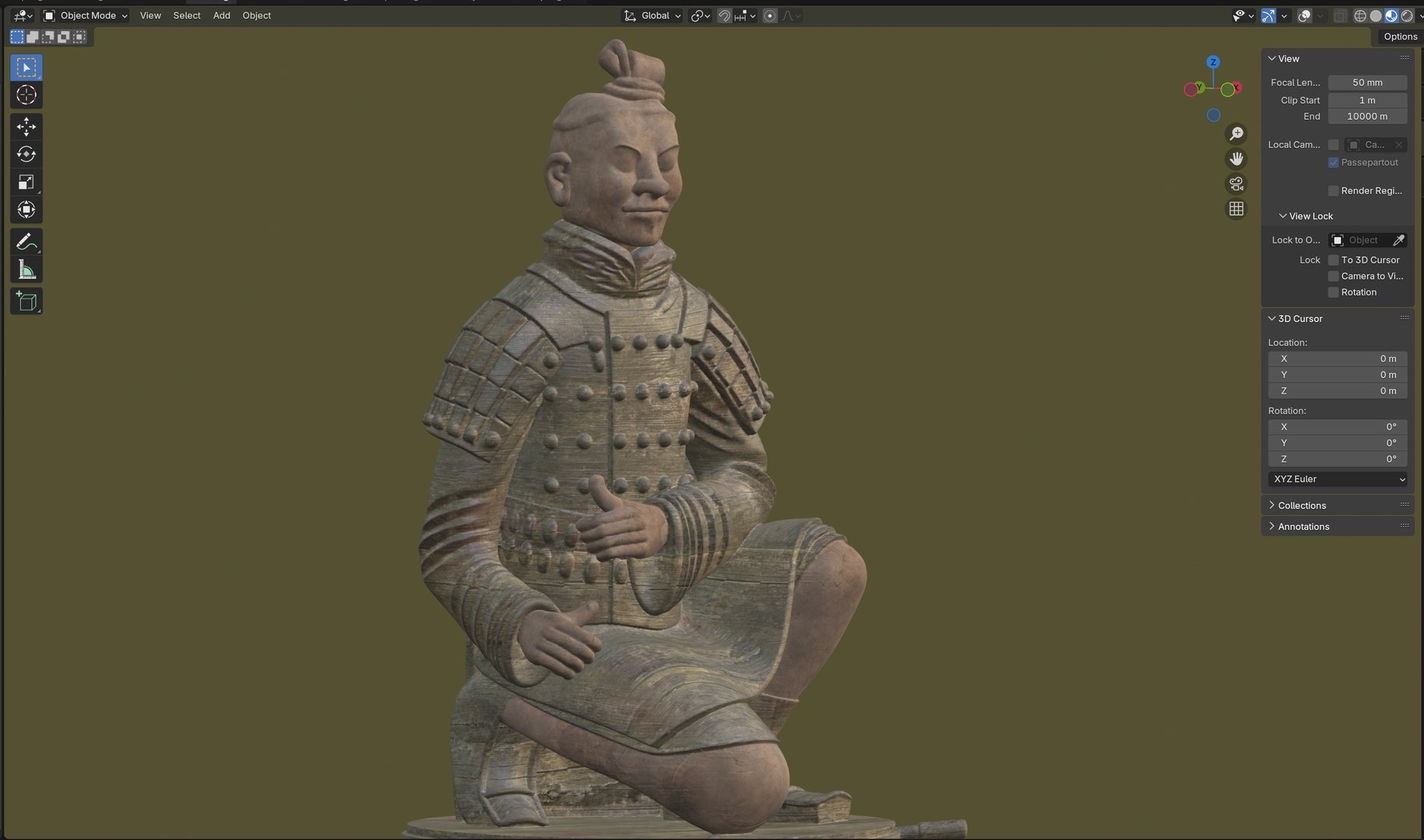Image resolution: width=1424 pixels, height=840 pixels.
Task: Toggle snapping magnet icon
Action: [x=724, y=16]
